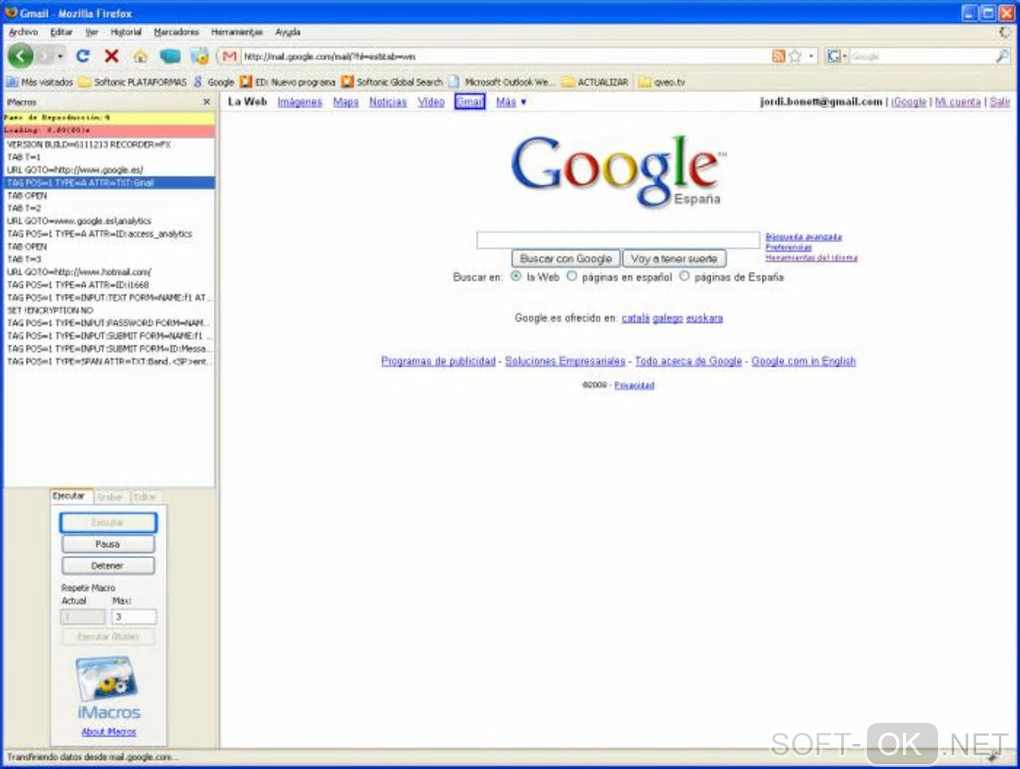This screenshot has height=769, width=1020.
Task: Open the 'Mi cuenta' link
Action: [x=958, y=102]
